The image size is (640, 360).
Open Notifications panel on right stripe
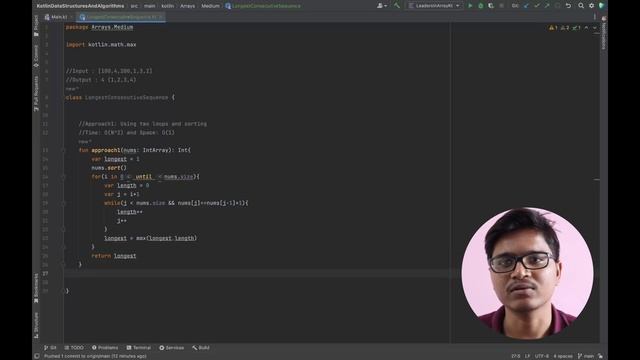pos(604,33)
